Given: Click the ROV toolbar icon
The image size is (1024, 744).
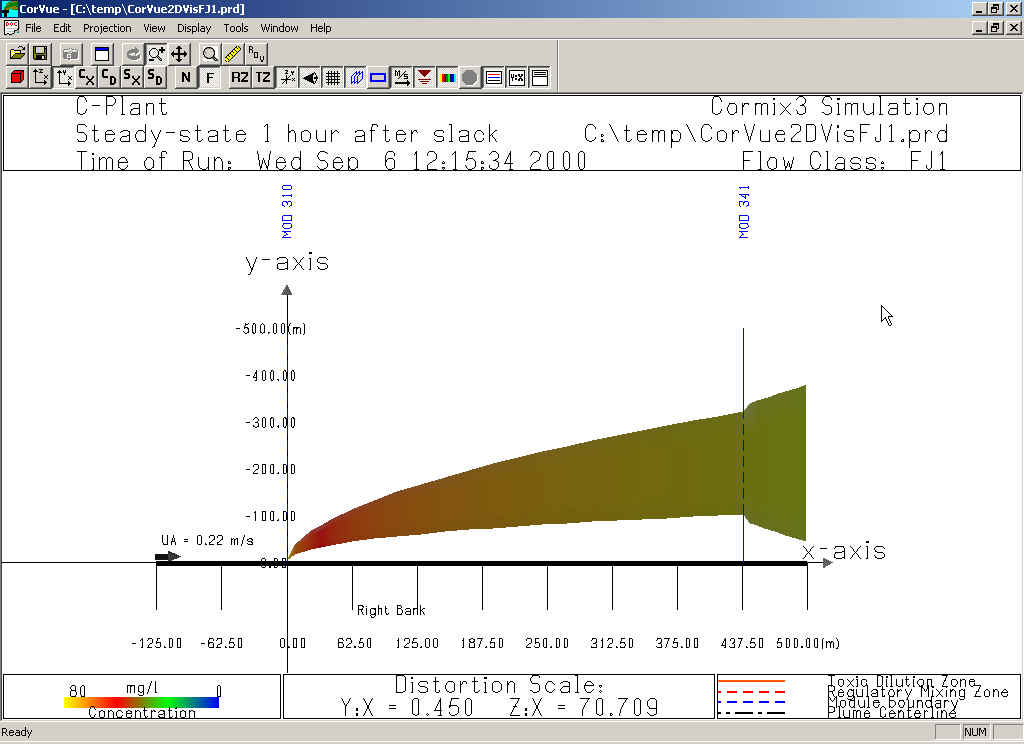Looking at the screenshot, I should pyautogui.click(x=256, y=54).
